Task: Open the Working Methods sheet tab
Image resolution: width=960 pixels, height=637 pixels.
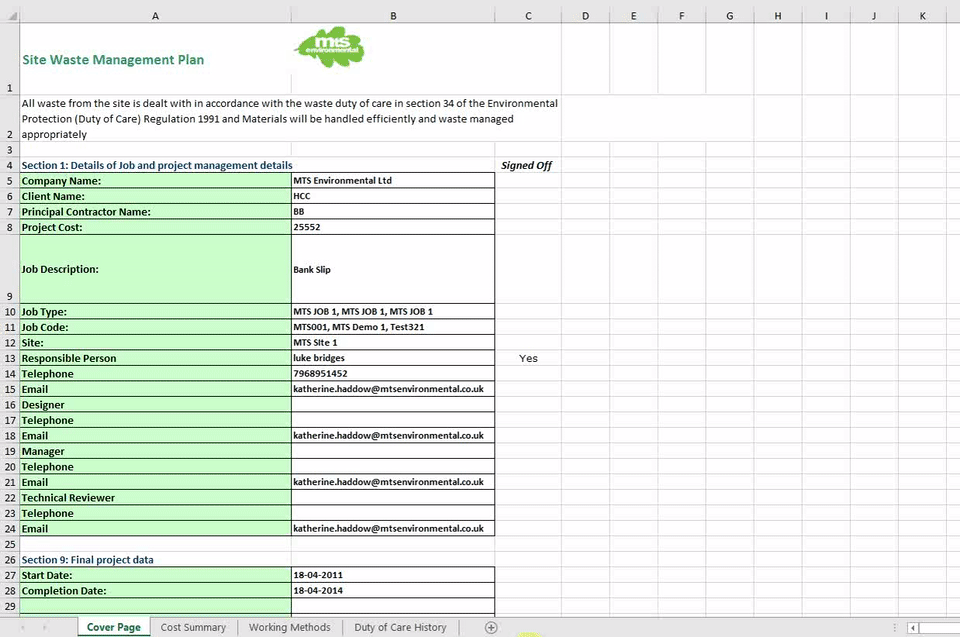Action: (289, 627)
